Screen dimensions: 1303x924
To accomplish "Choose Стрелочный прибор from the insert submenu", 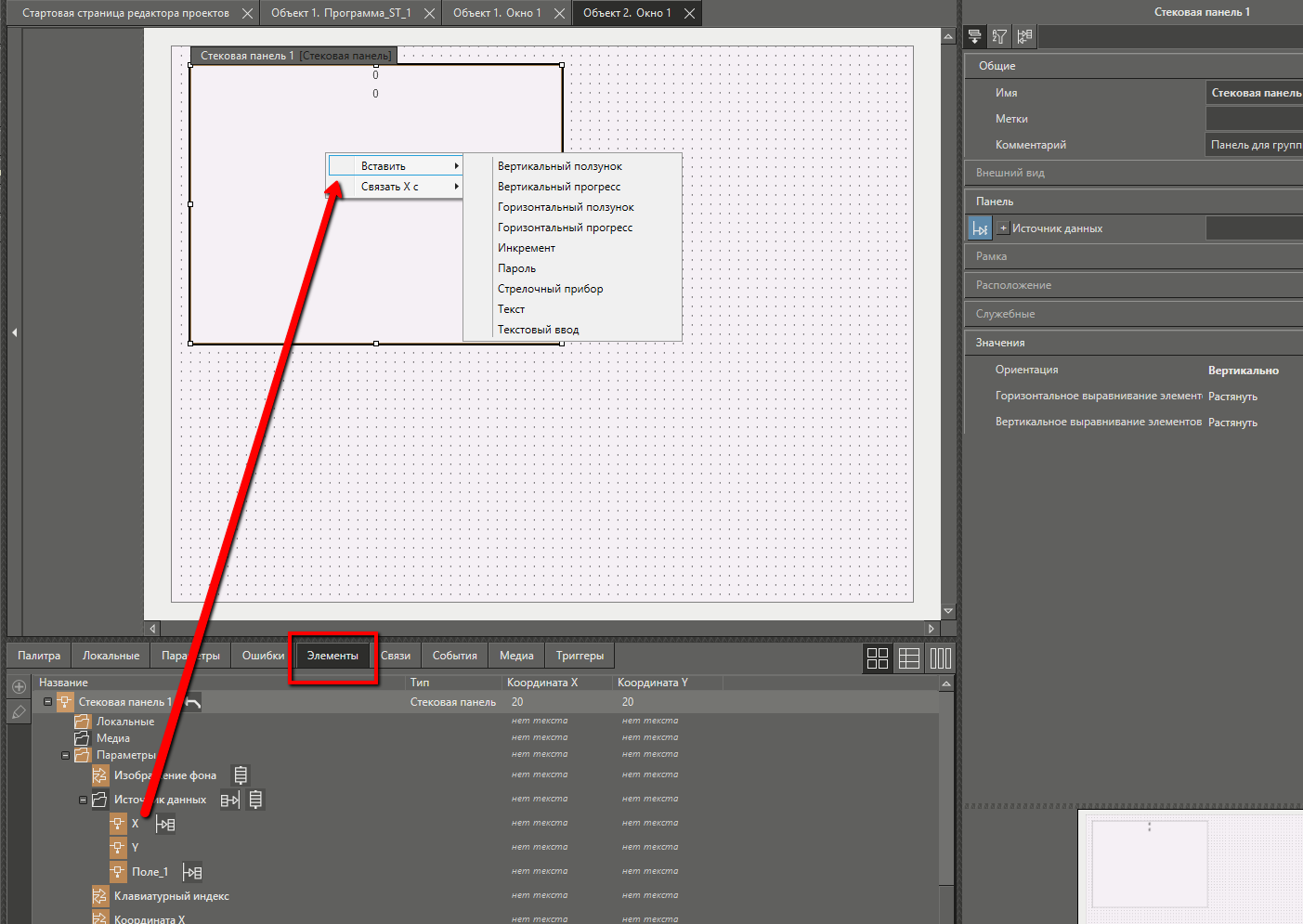I will click(550, 289).
